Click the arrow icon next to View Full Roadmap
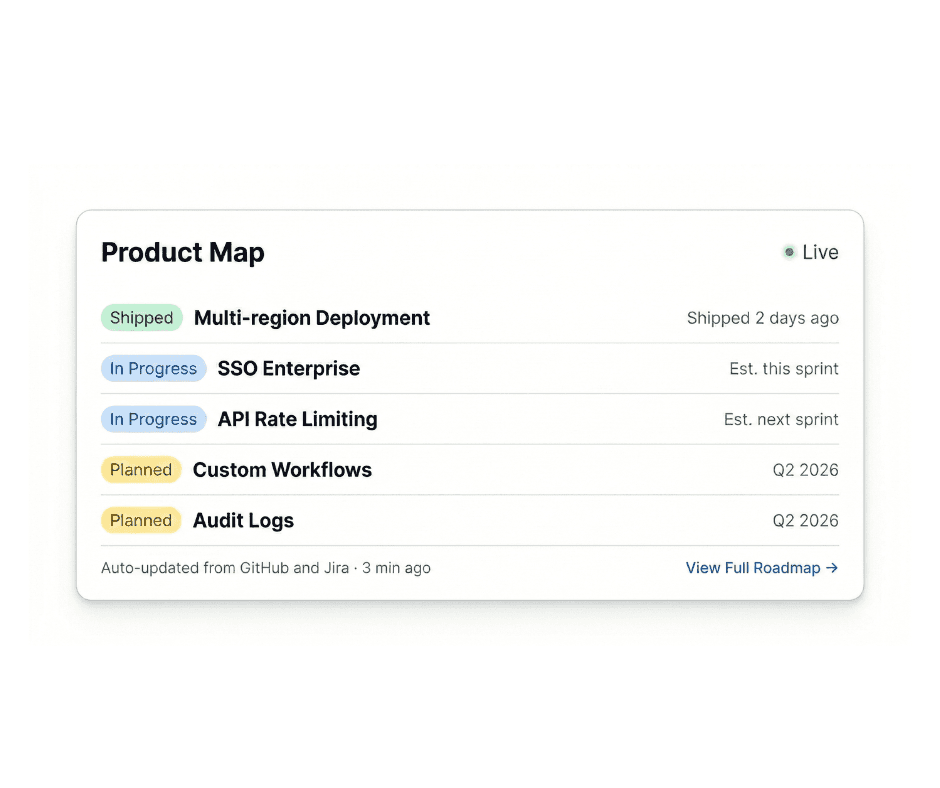This screenshot has height=788, width=940. click(x=833, y=568)
